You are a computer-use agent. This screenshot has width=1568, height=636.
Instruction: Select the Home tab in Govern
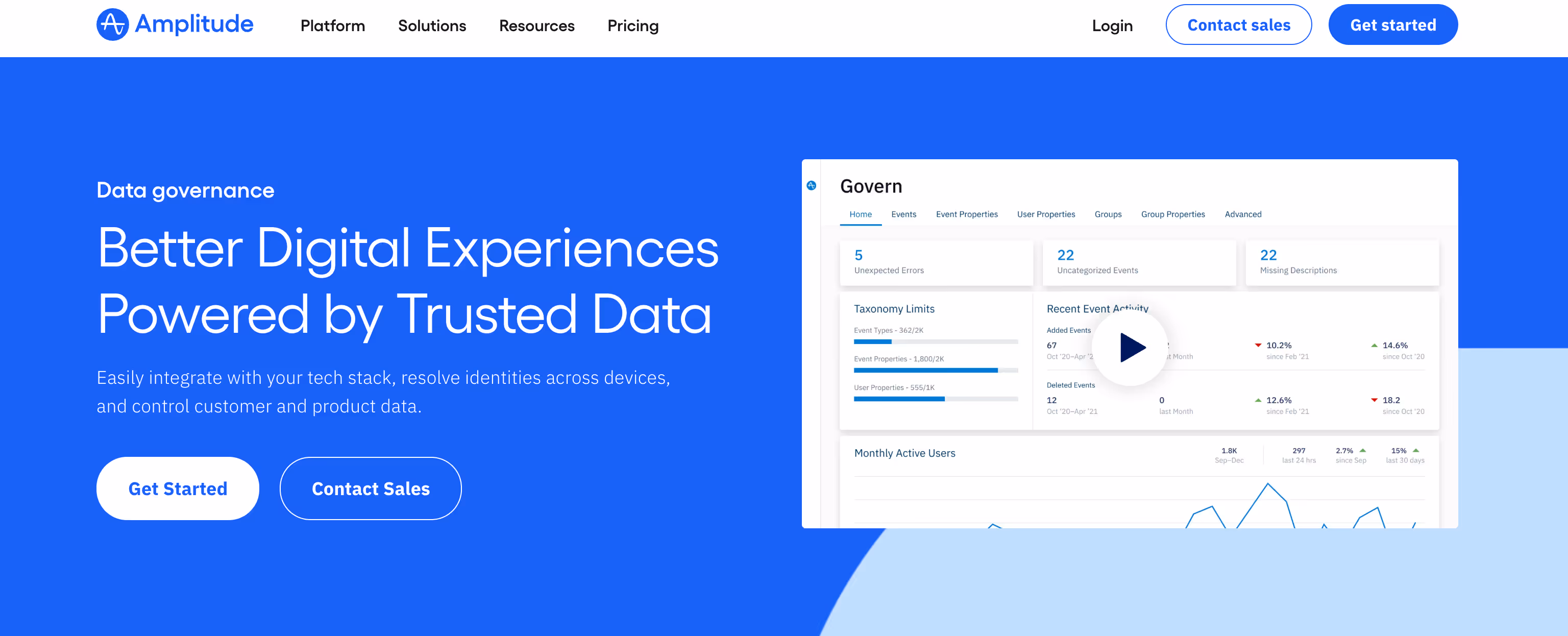[860, 214]
